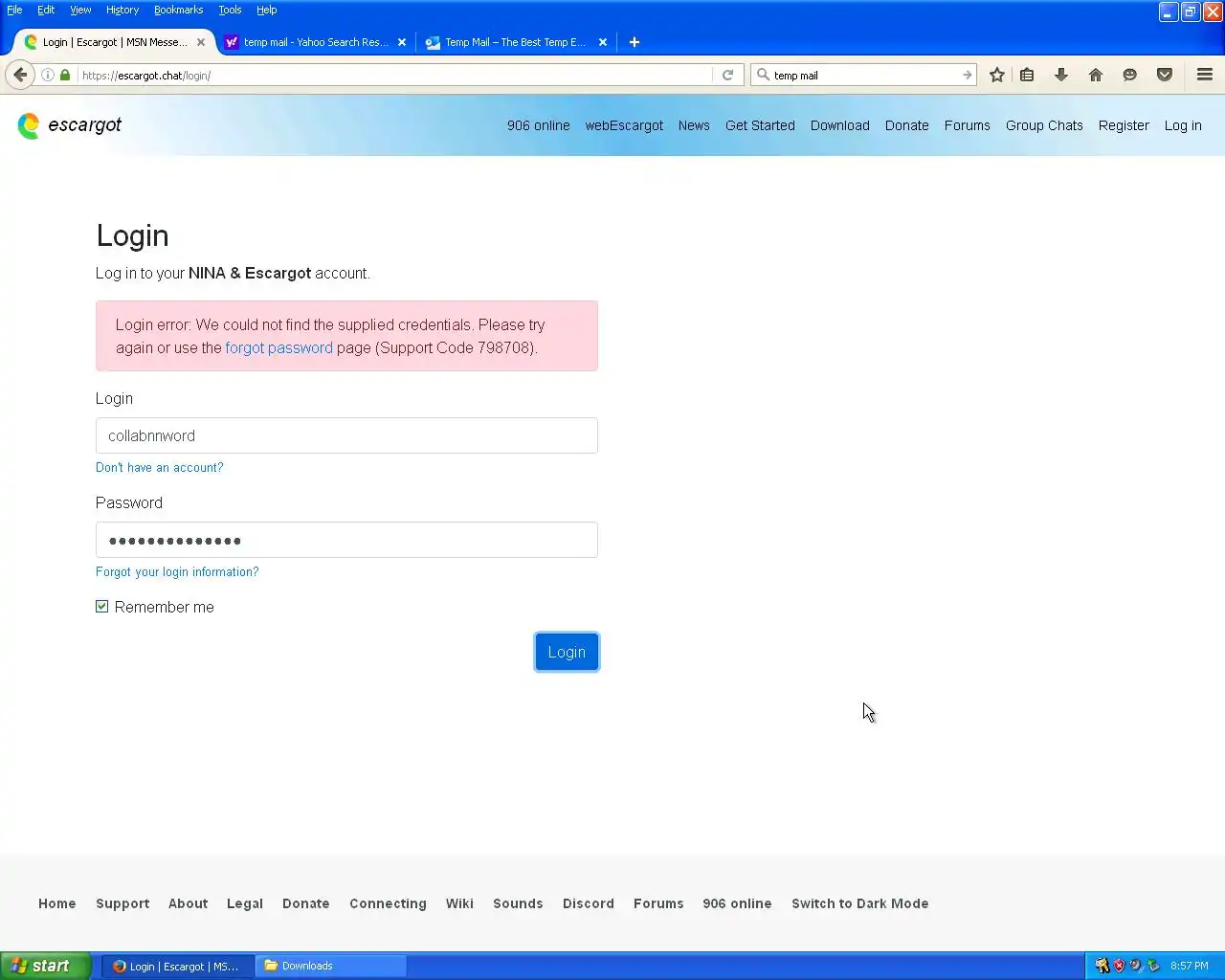Click the first system tray icon
The height and width of the screenshot is (980, 1225).
1102,966
